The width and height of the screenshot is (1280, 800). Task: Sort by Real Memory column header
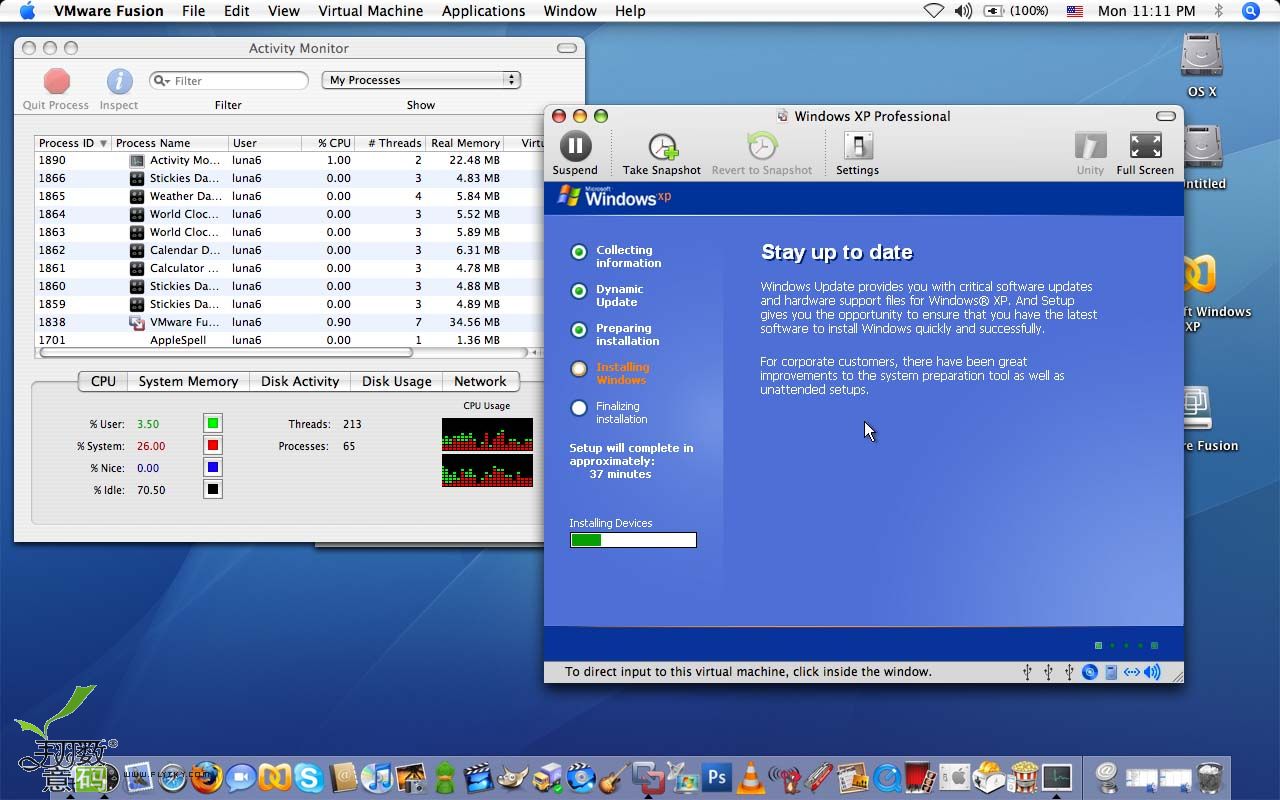[x=465, y=143]
